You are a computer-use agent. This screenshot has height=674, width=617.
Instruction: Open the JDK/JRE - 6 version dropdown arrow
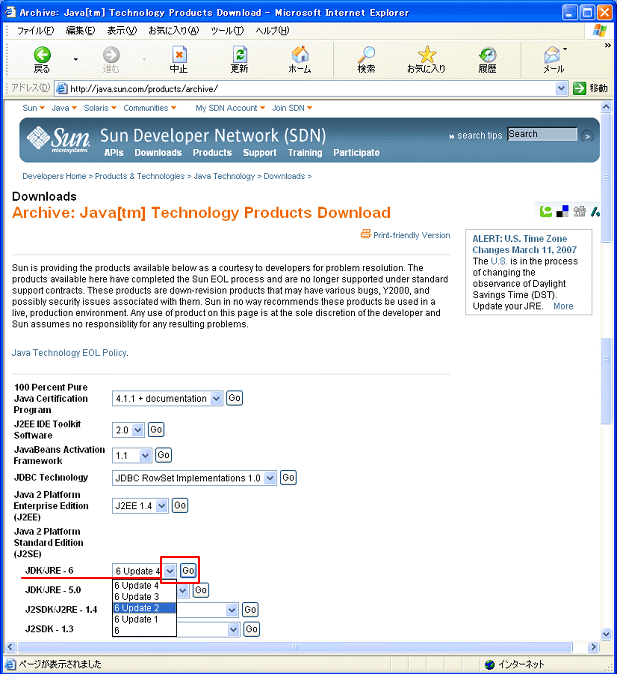(x=170, y=571)
